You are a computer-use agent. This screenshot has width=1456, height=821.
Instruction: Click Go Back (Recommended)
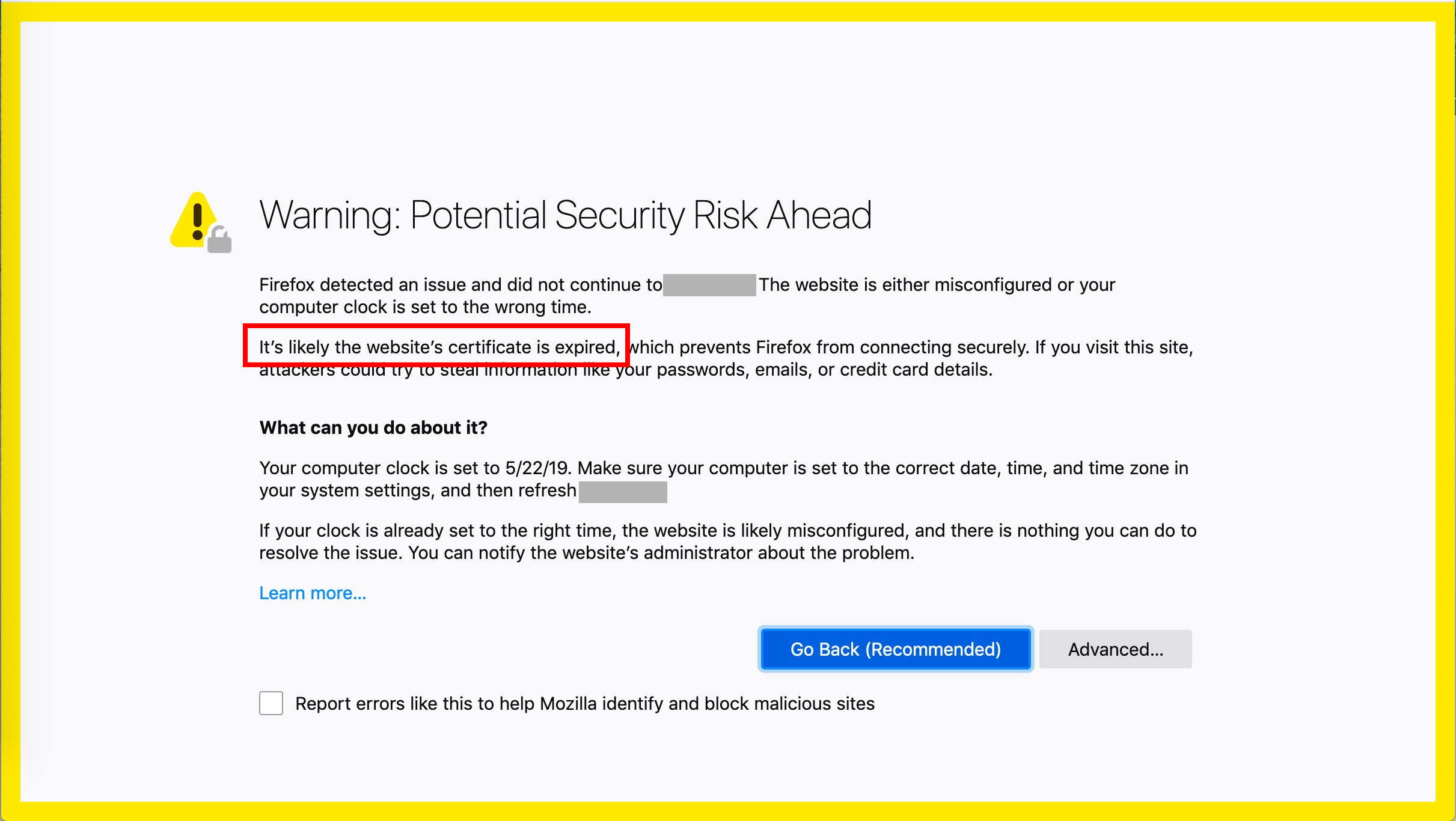tap(895, 649)
